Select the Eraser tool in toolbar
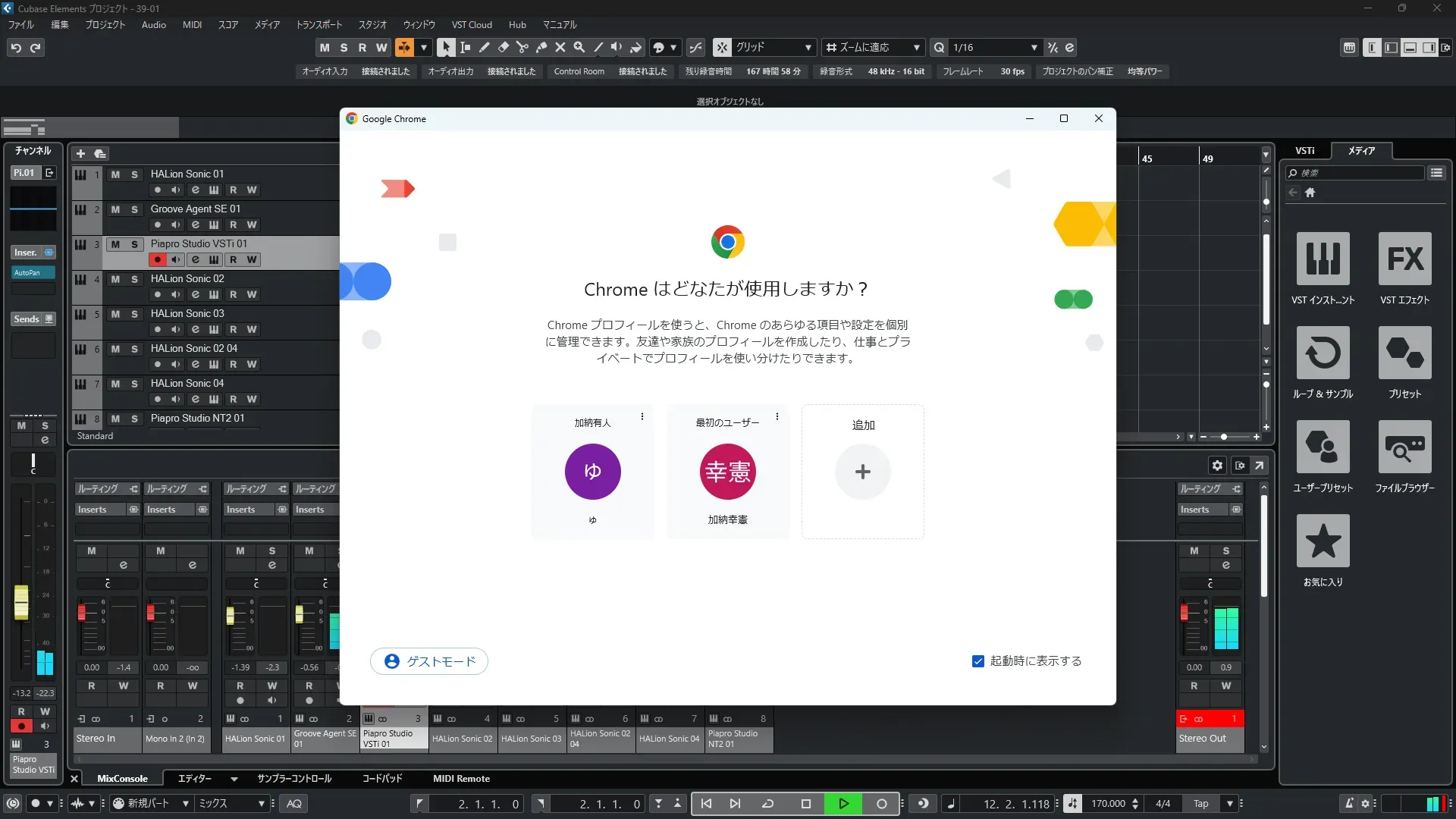 pos(503,47)
